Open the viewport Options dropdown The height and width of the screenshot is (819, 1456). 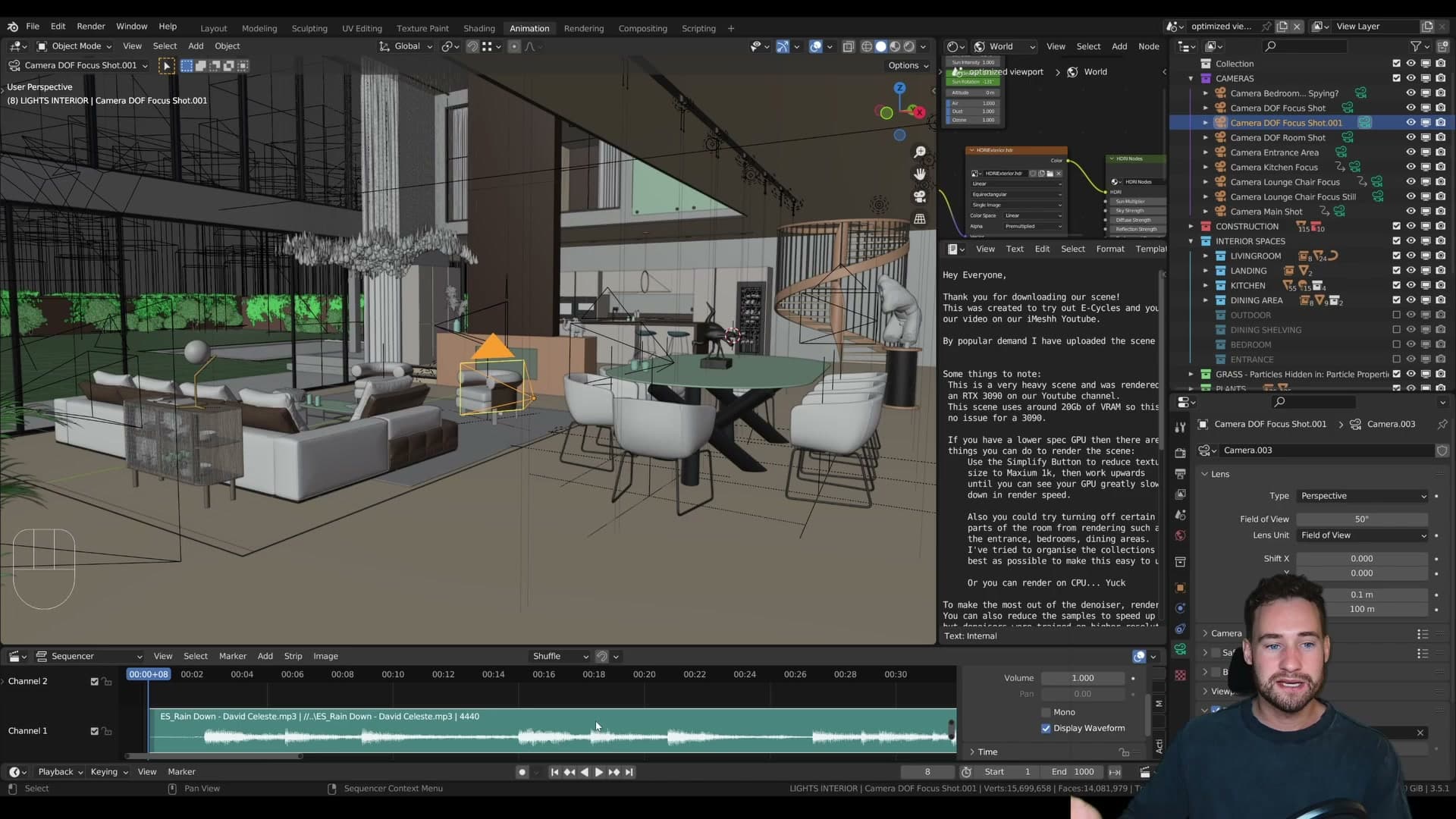(908, 66)
